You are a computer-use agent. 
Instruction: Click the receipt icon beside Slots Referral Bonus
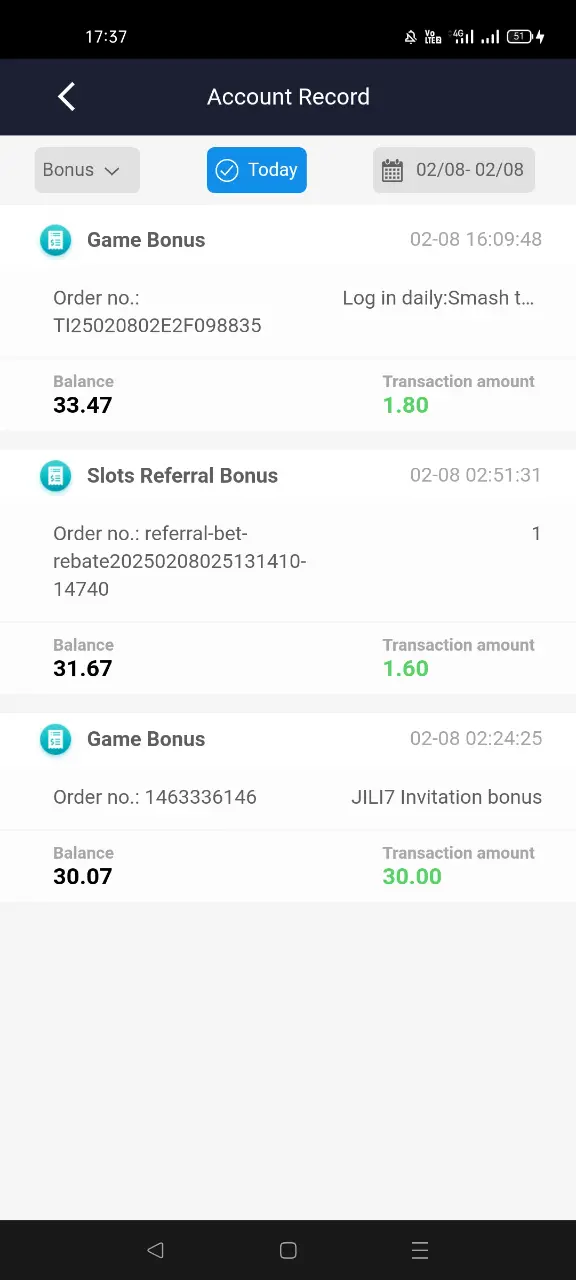tap(55, 476)
